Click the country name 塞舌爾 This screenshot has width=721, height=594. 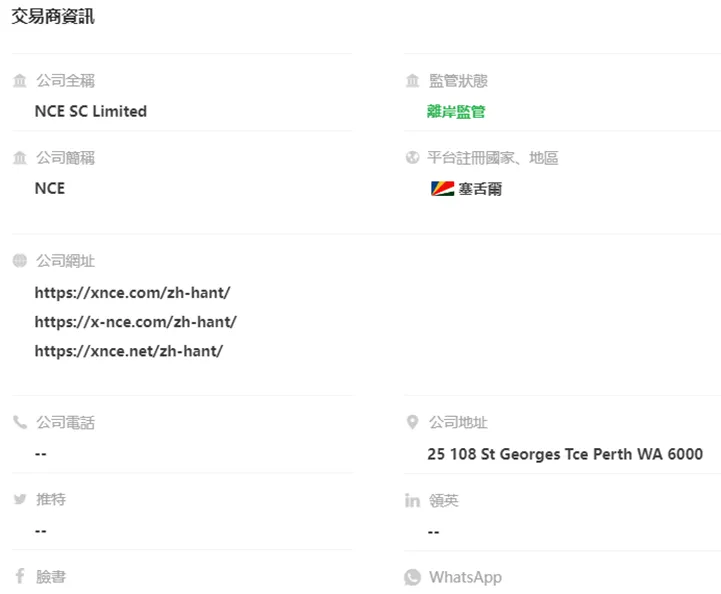[x=480, y=188]
